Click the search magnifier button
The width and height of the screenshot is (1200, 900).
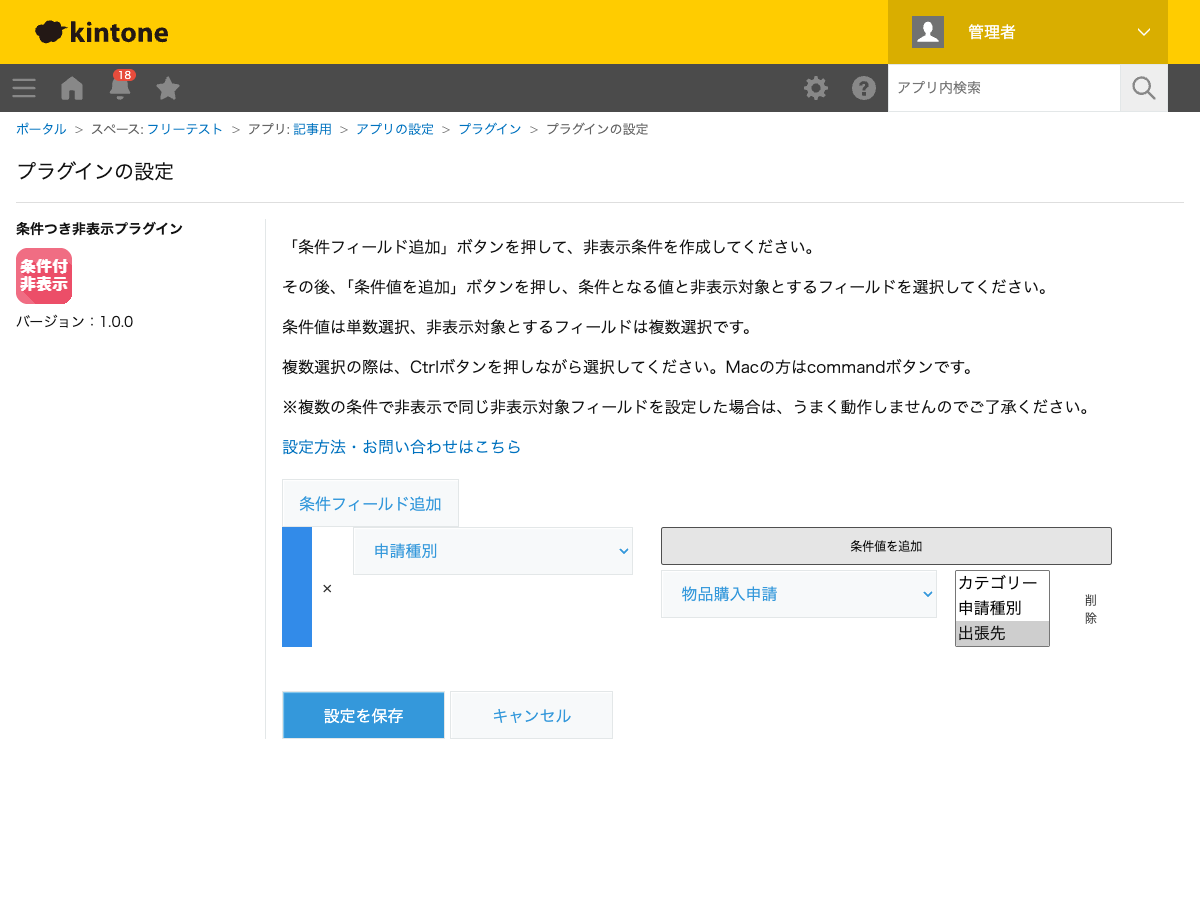click(x=1144, y=88)
